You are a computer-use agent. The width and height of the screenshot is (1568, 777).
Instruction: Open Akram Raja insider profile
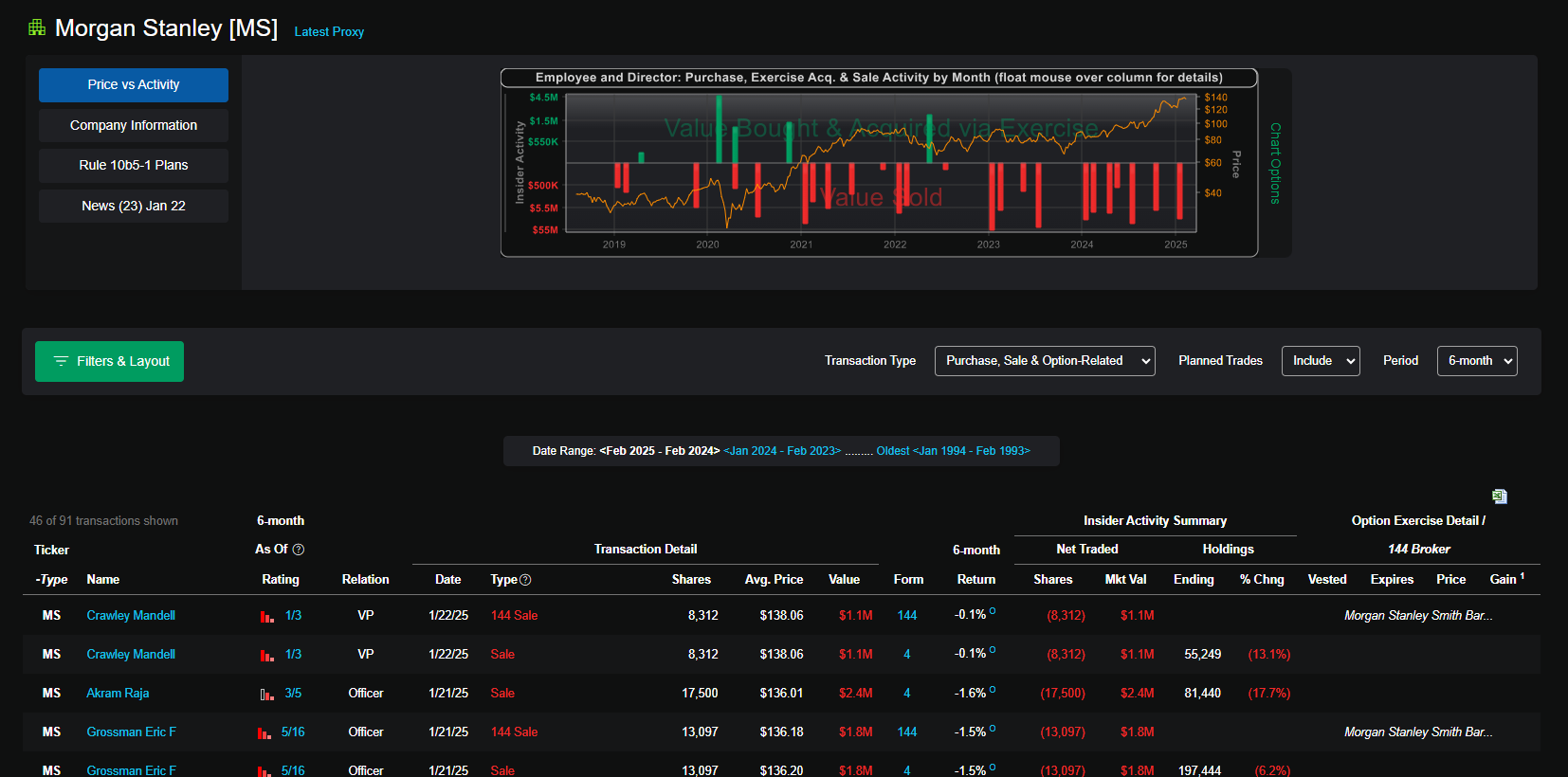coord(118,694)
